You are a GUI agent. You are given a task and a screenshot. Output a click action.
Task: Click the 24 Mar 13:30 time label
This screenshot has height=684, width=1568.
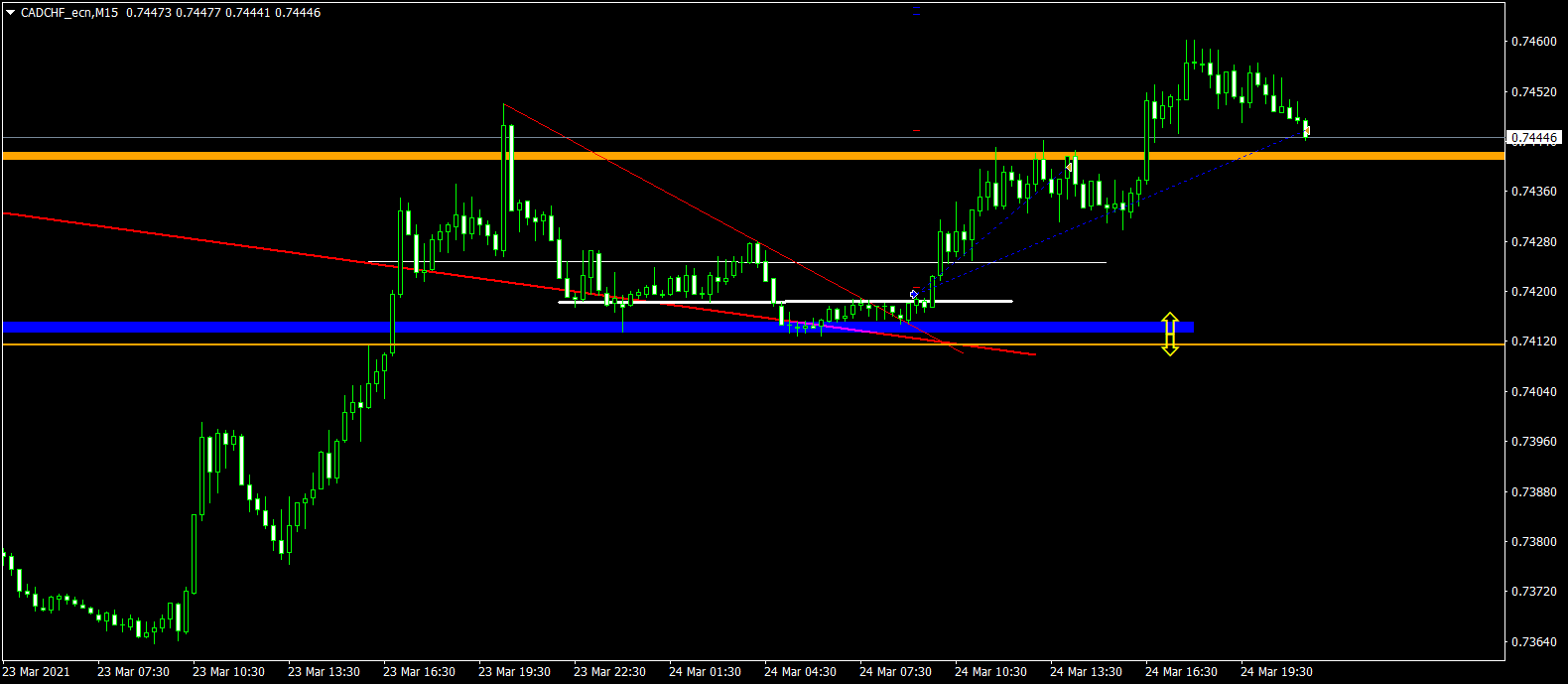1087,672
